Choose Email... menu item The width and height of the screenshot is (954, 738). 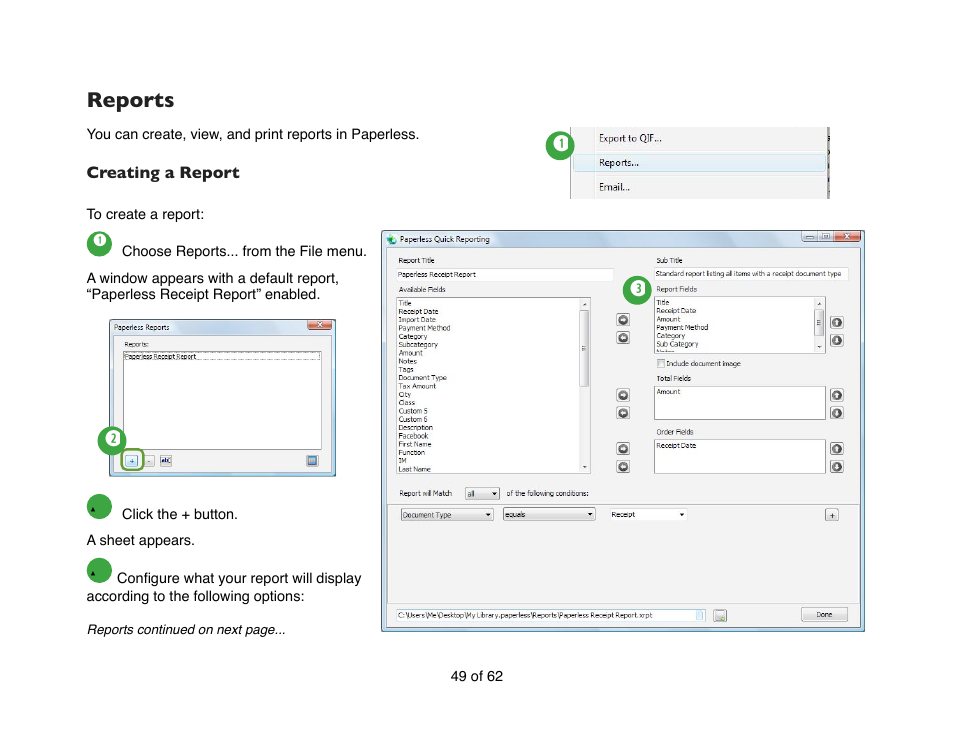tap(614, 187)
